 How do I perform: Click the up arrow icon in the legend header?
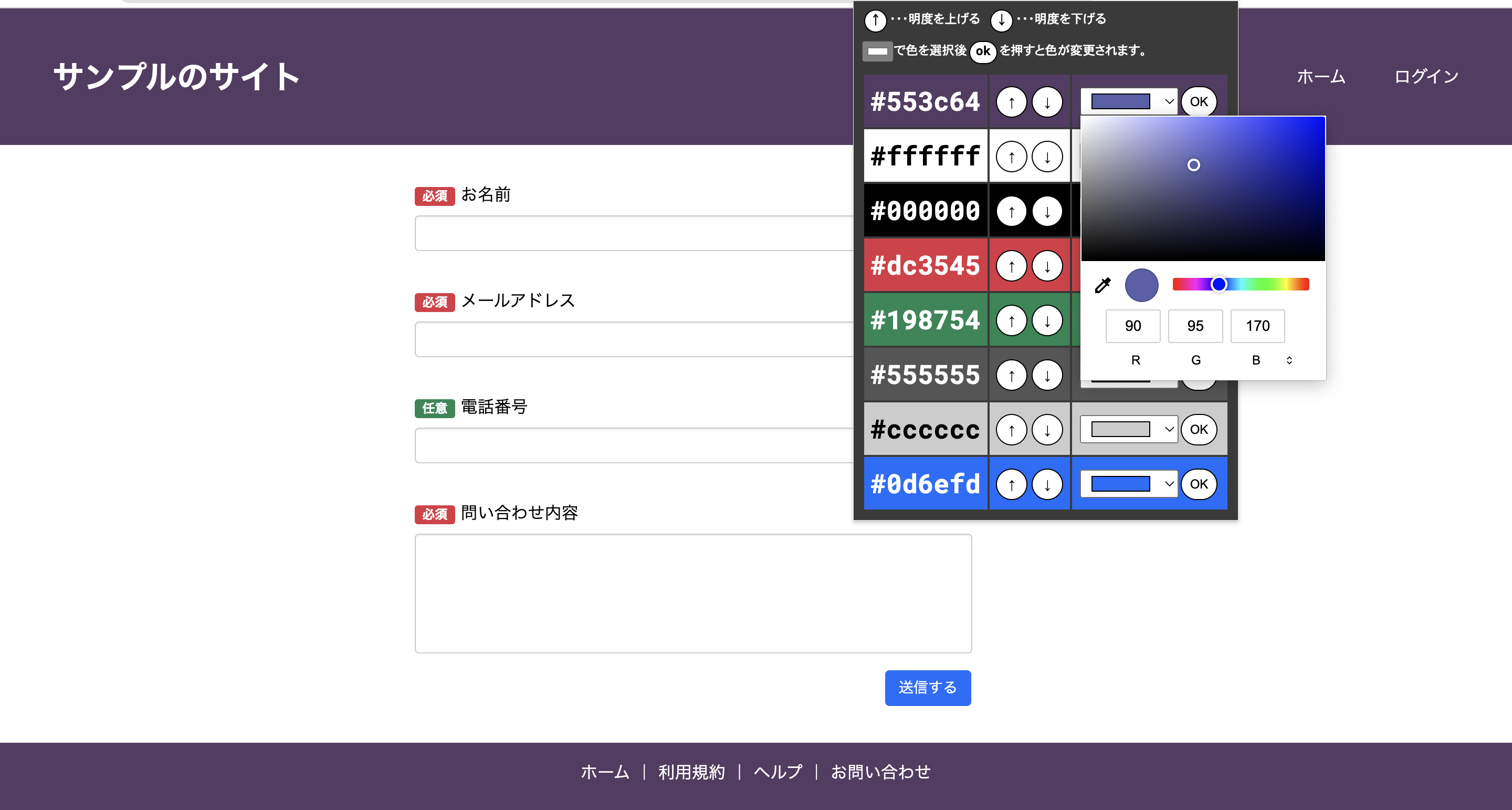[875, 20]
